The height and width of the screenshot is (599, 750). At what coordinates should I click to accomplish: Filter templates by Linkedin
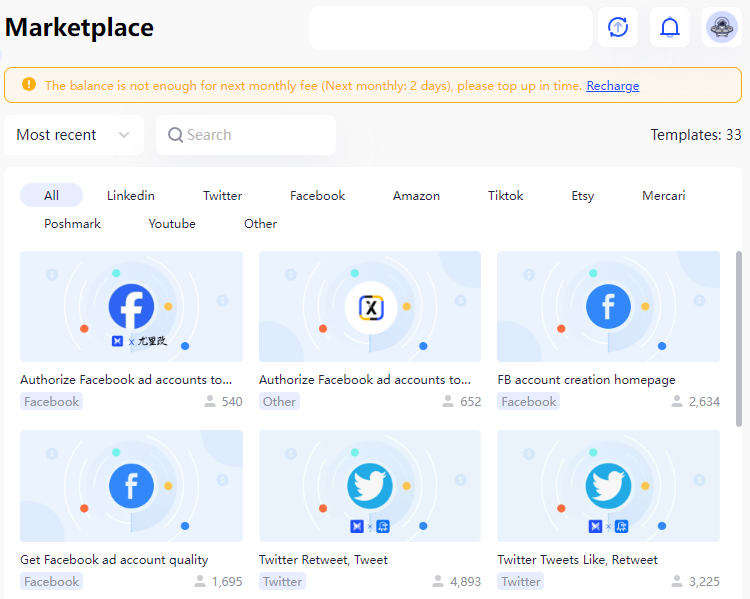point(131,195)
